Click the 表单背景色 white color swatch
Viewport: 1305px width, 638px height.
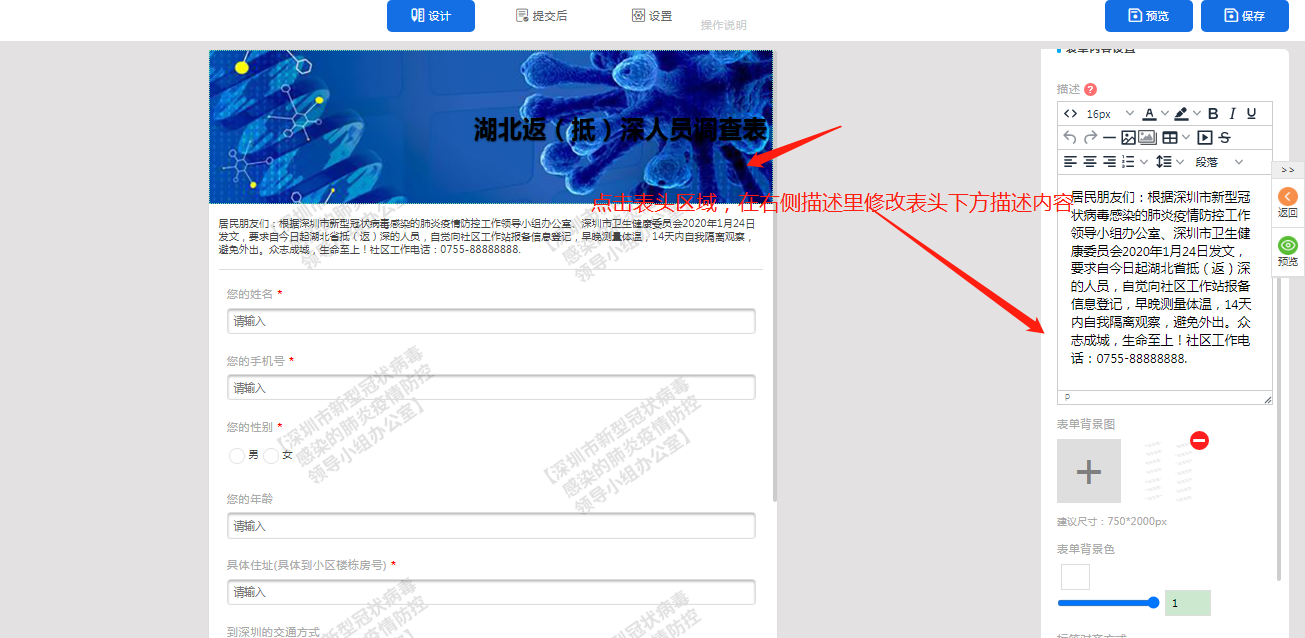coord(1075,577)
